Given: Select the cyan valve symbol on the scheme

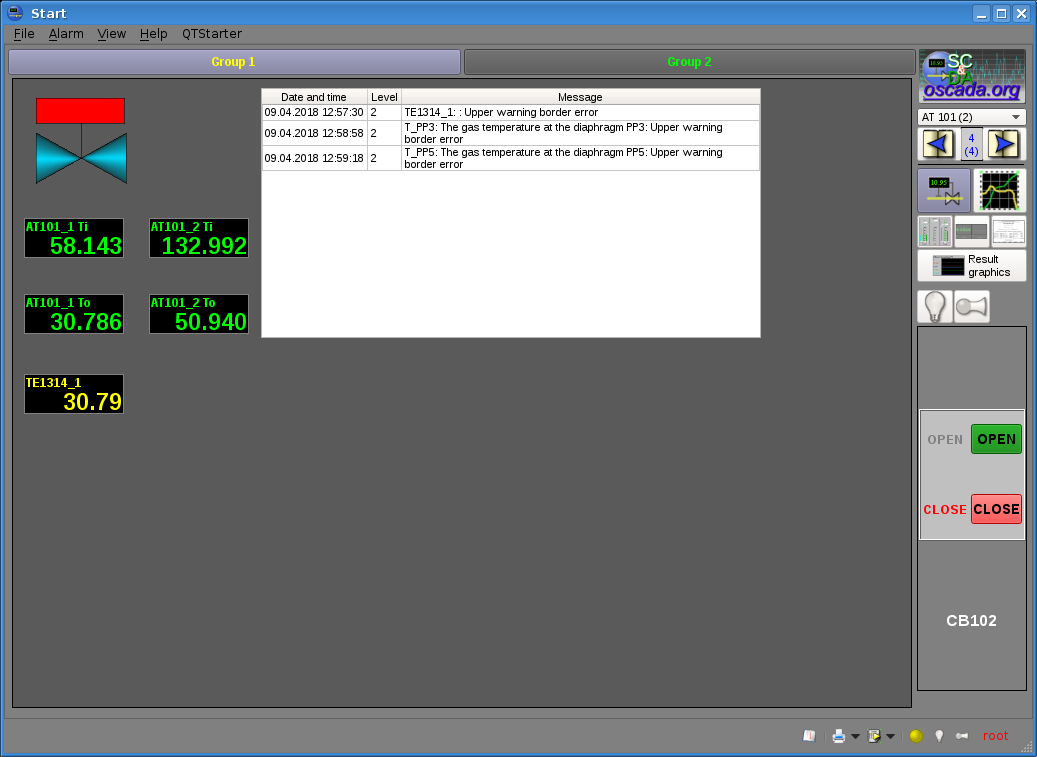Looking at the screenshot, I should [x=81, y=158].
